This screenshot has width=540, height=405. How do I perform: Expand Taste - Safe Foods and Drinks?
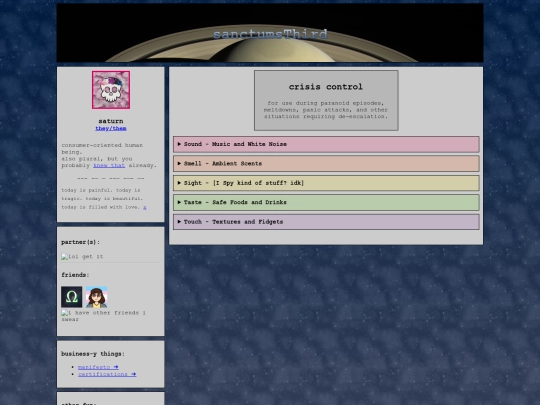coord(326,202)
